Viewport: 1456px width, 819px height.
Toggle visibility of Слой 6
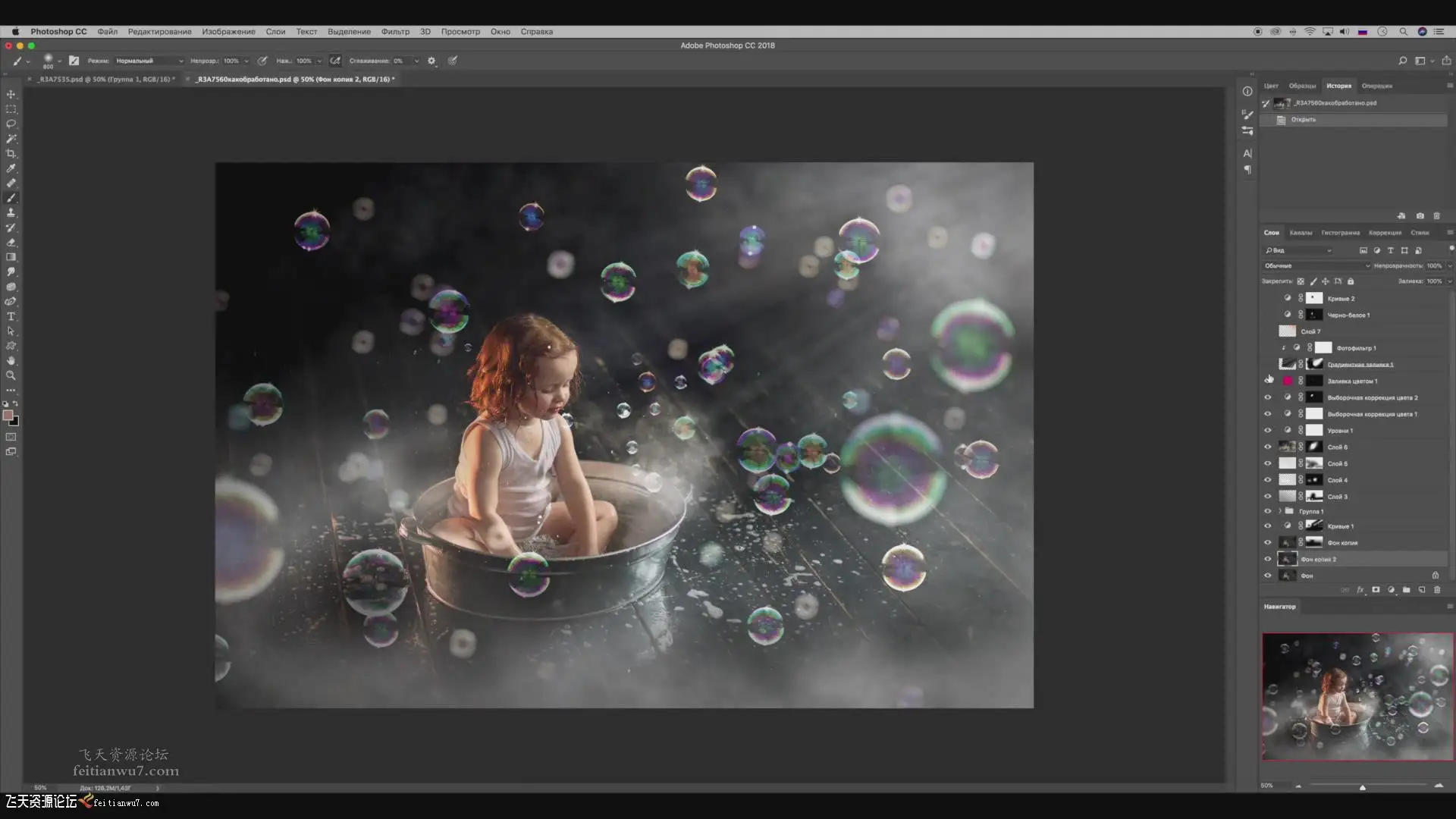click(x=1267, y=447)
